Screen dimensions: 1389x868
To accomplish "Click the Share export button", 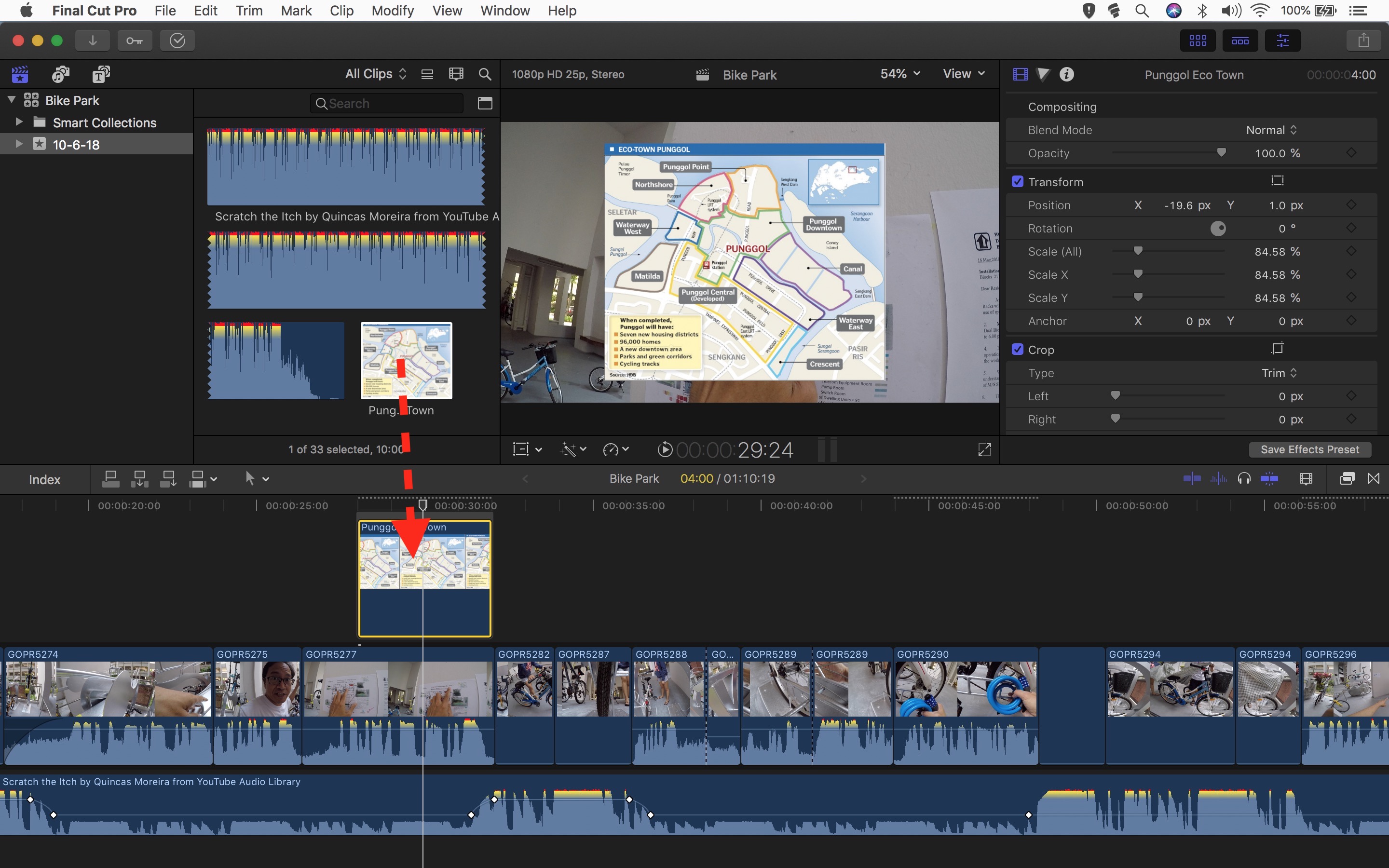I will tap(1363, 40).
